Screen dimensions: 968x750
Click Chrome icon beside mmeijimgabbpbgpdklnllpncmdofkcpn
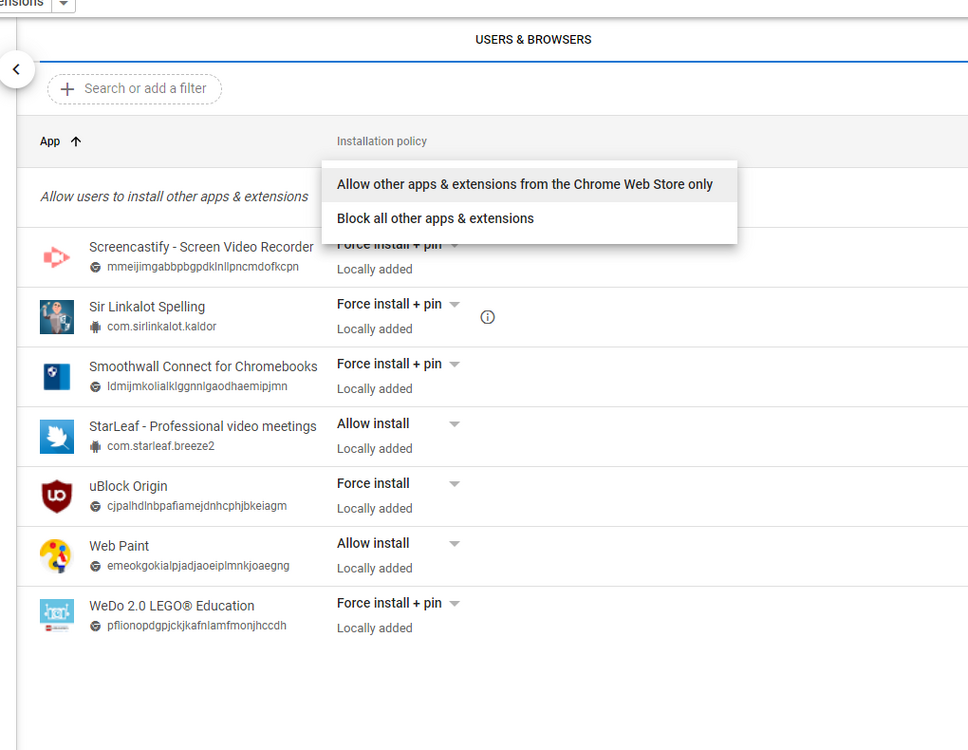click(x=95, y=267)
